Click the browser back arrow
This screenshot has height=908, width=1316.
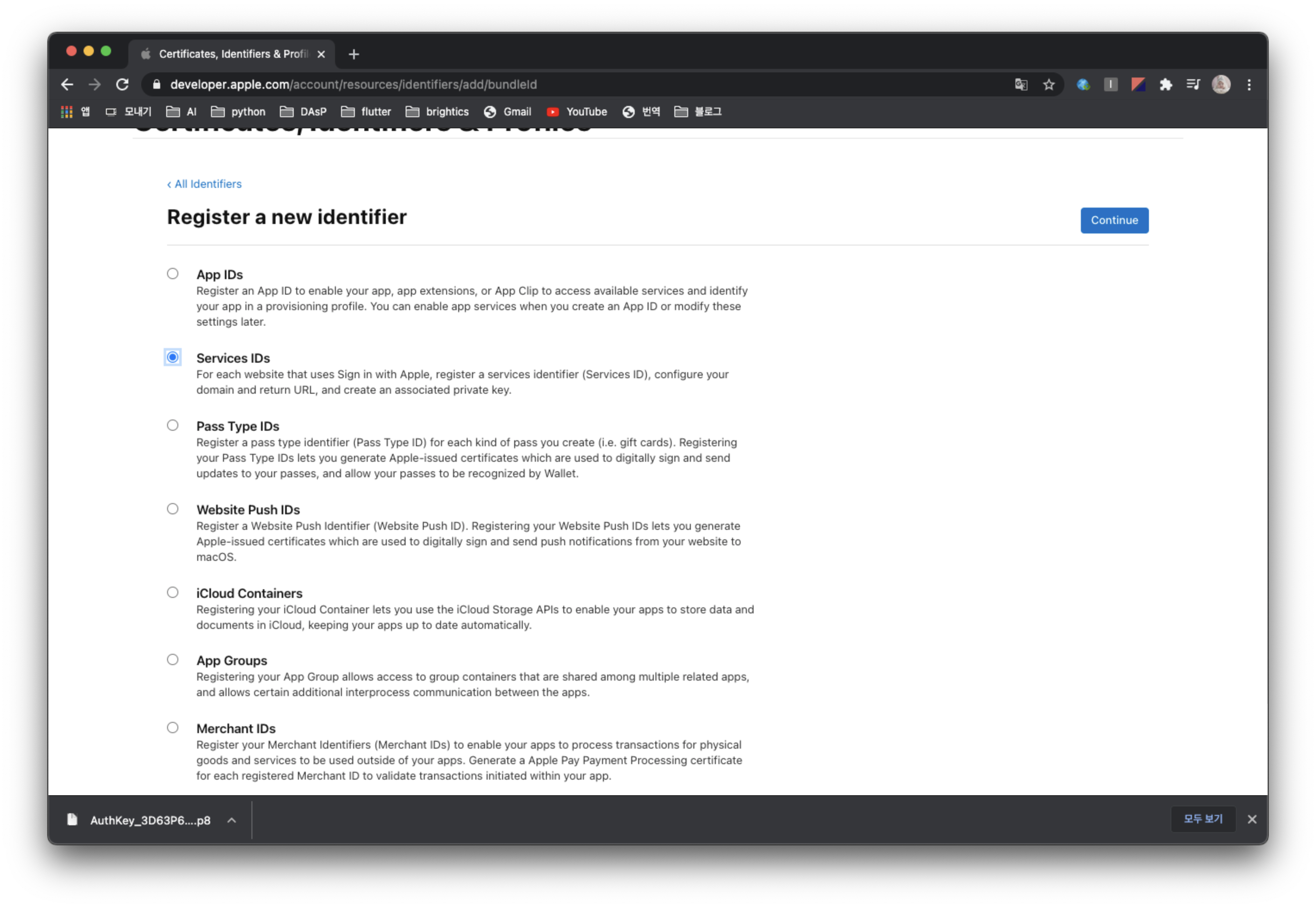[67, 85]
